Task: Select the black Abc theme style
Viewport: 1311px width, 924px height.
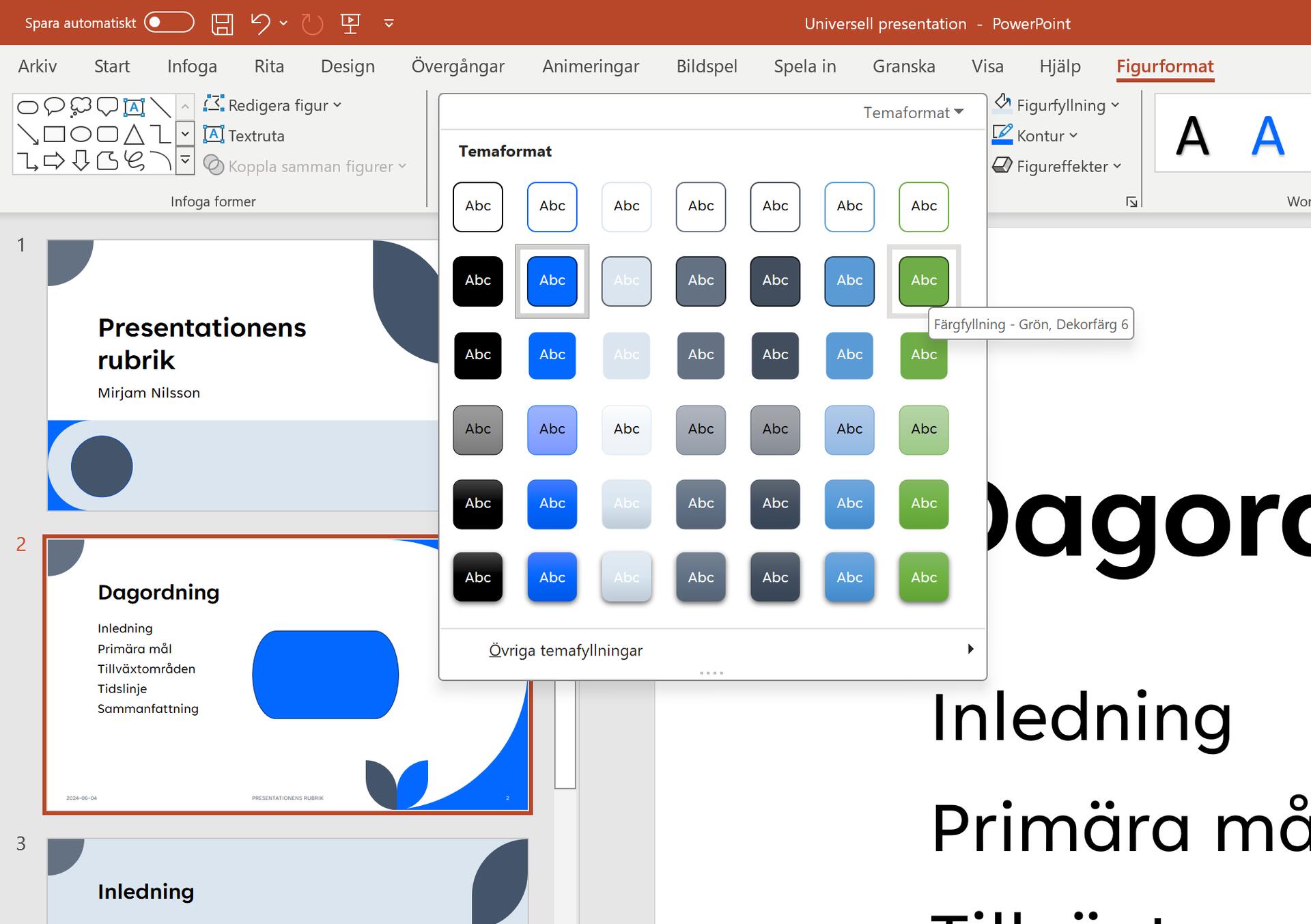Action: (x=477, y=280)
